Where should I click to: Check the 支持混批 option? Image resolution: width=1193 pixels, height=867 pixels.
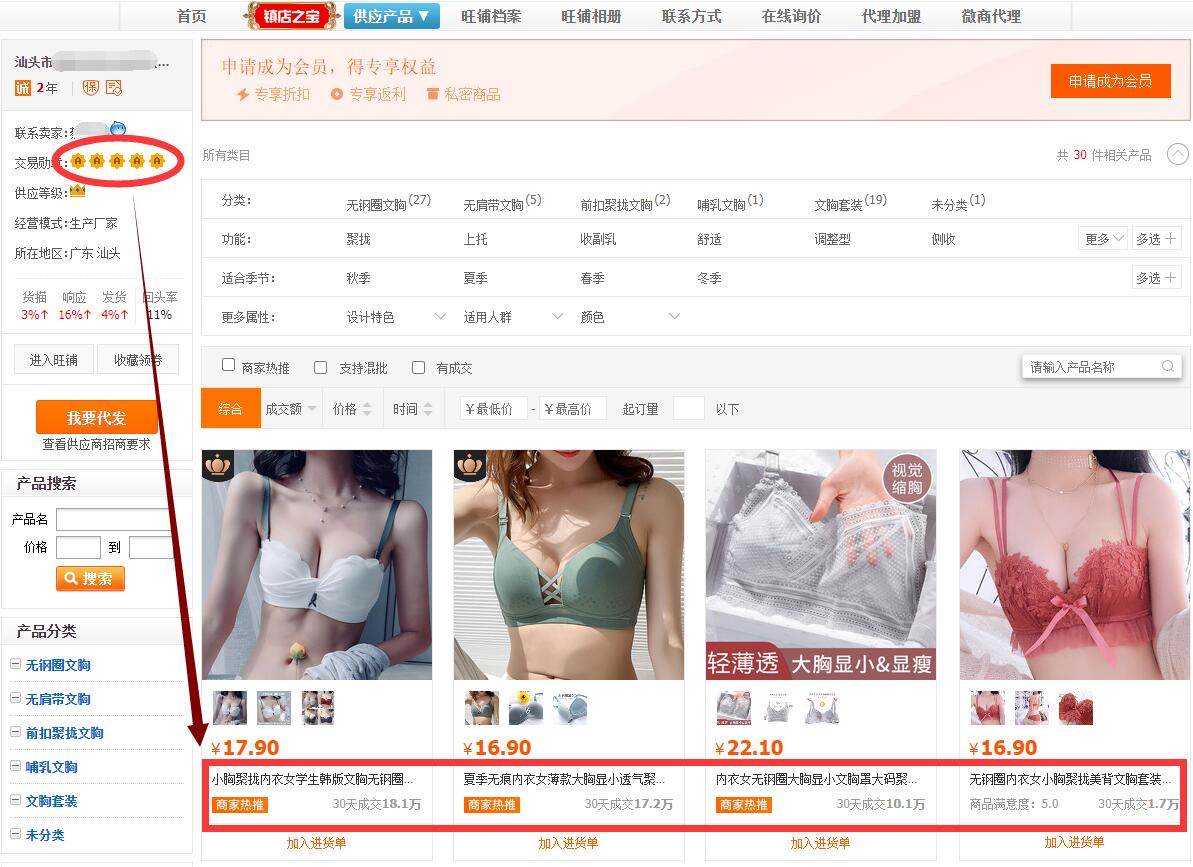tap(321, 367)
